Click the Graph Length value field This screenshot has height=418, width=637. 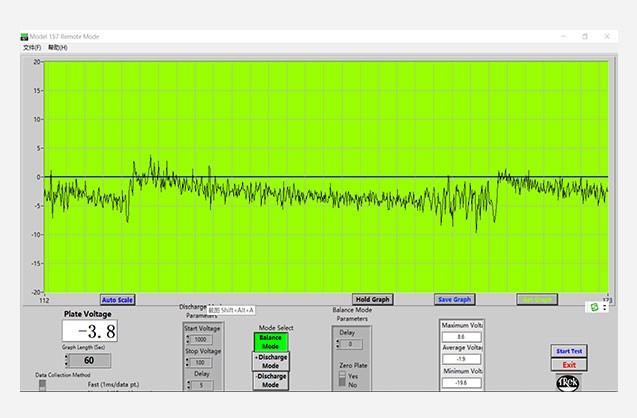point(89,360)
